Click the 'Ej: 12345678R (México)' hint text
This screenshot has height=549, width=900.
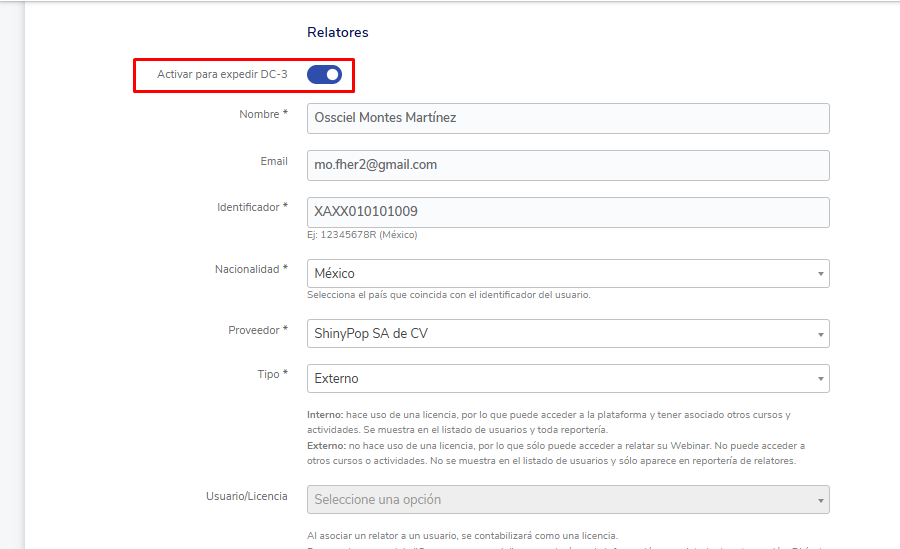point(362,235)
